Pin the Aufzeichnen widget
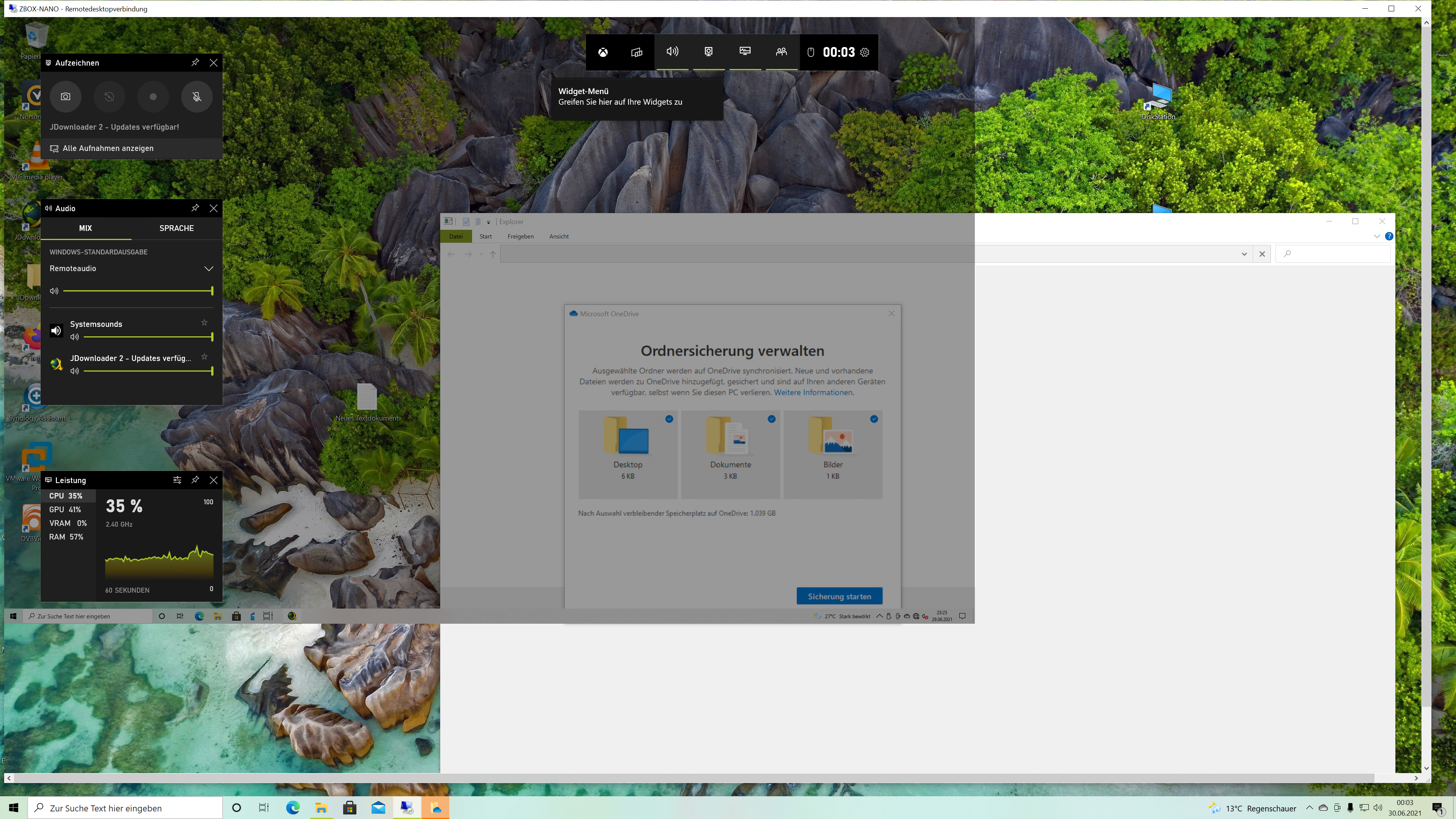This screenshot has height=819, width=1456. [195, 62]
